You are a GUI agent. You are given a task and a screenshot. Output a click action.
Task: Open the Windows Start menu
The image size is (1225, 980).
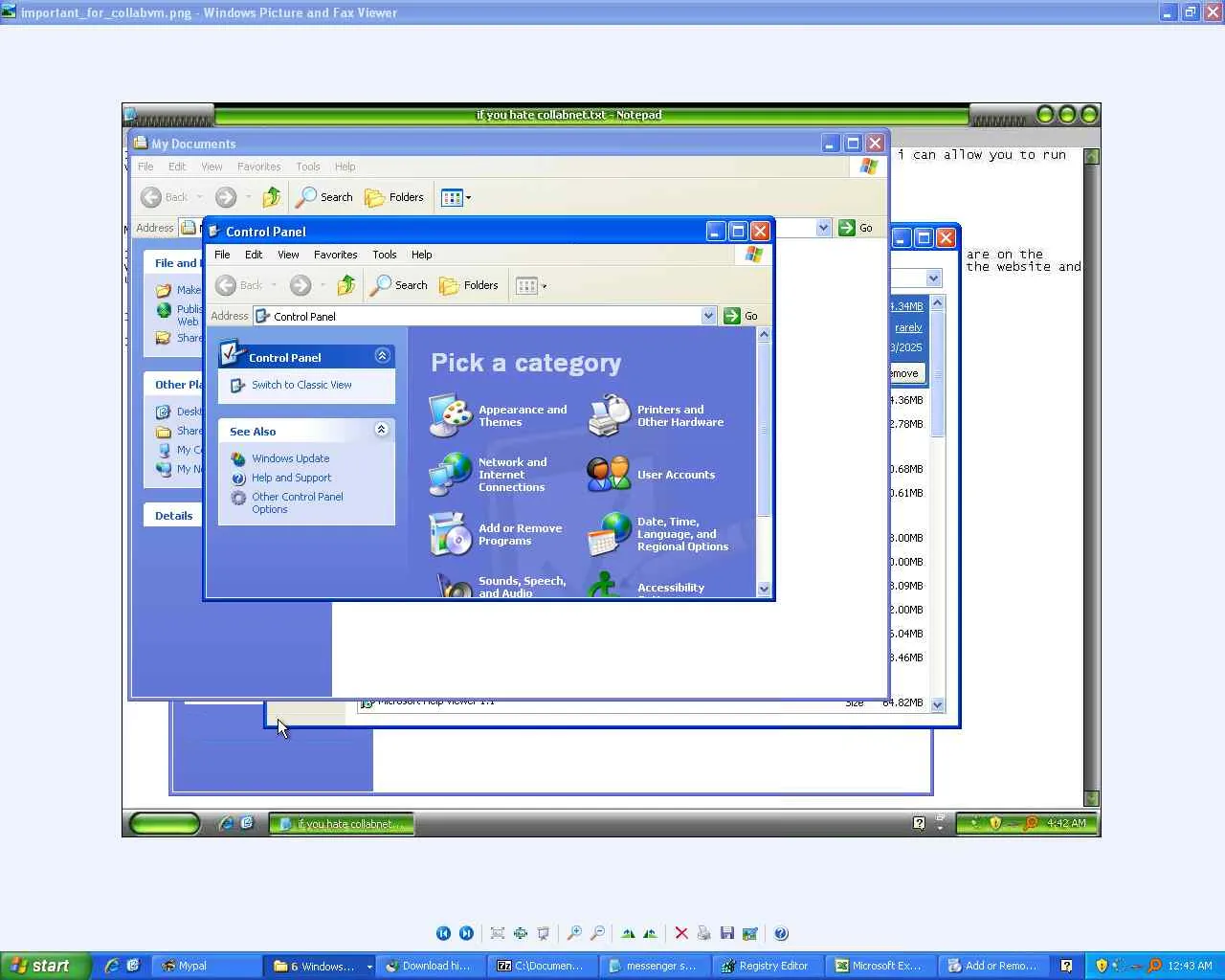pyautogui.click(x=45, y=966)
